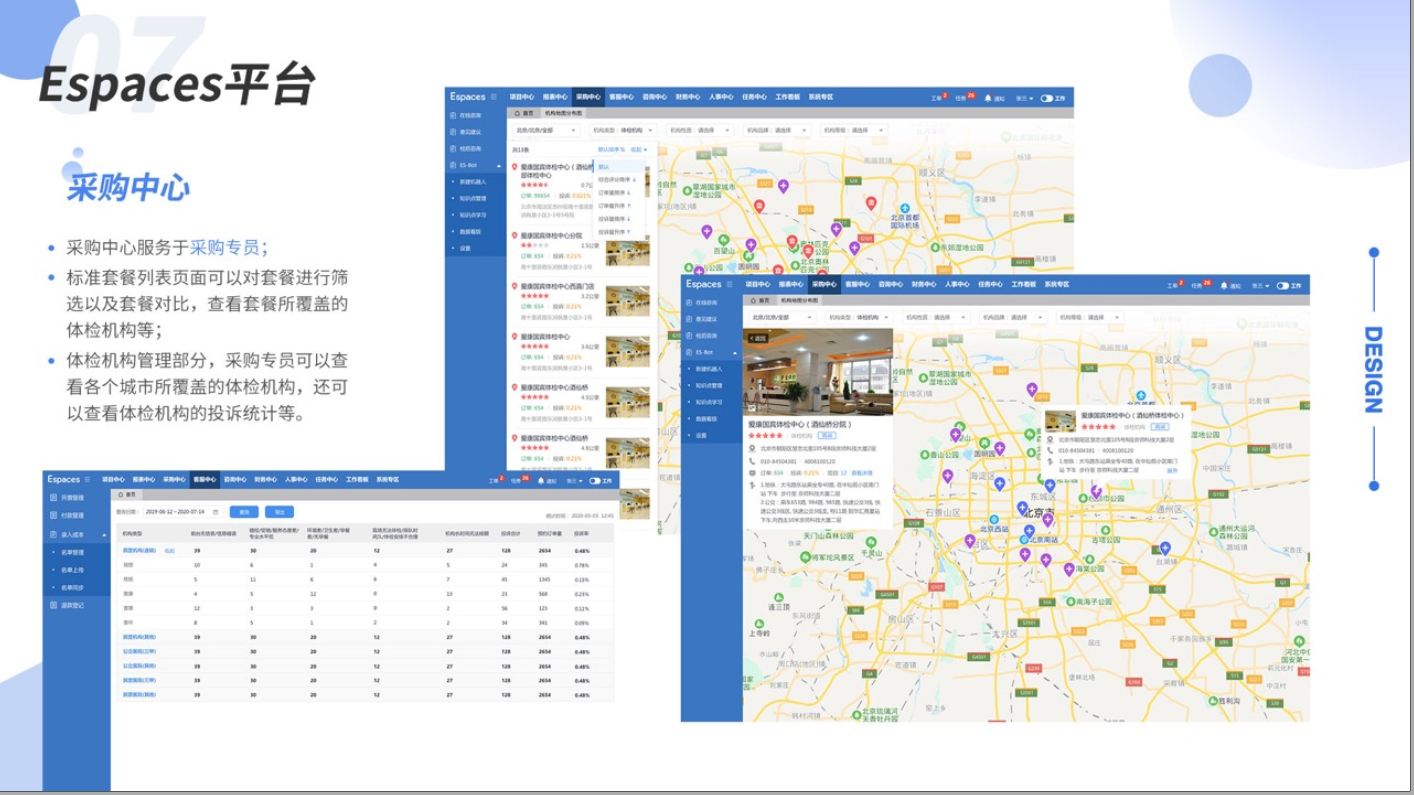Image resolution: width=1414 pixels, height=795 pixels.
Task: Click 爱康国宾体检中心西直门店 list entry
Action: [x=581, y=303]
